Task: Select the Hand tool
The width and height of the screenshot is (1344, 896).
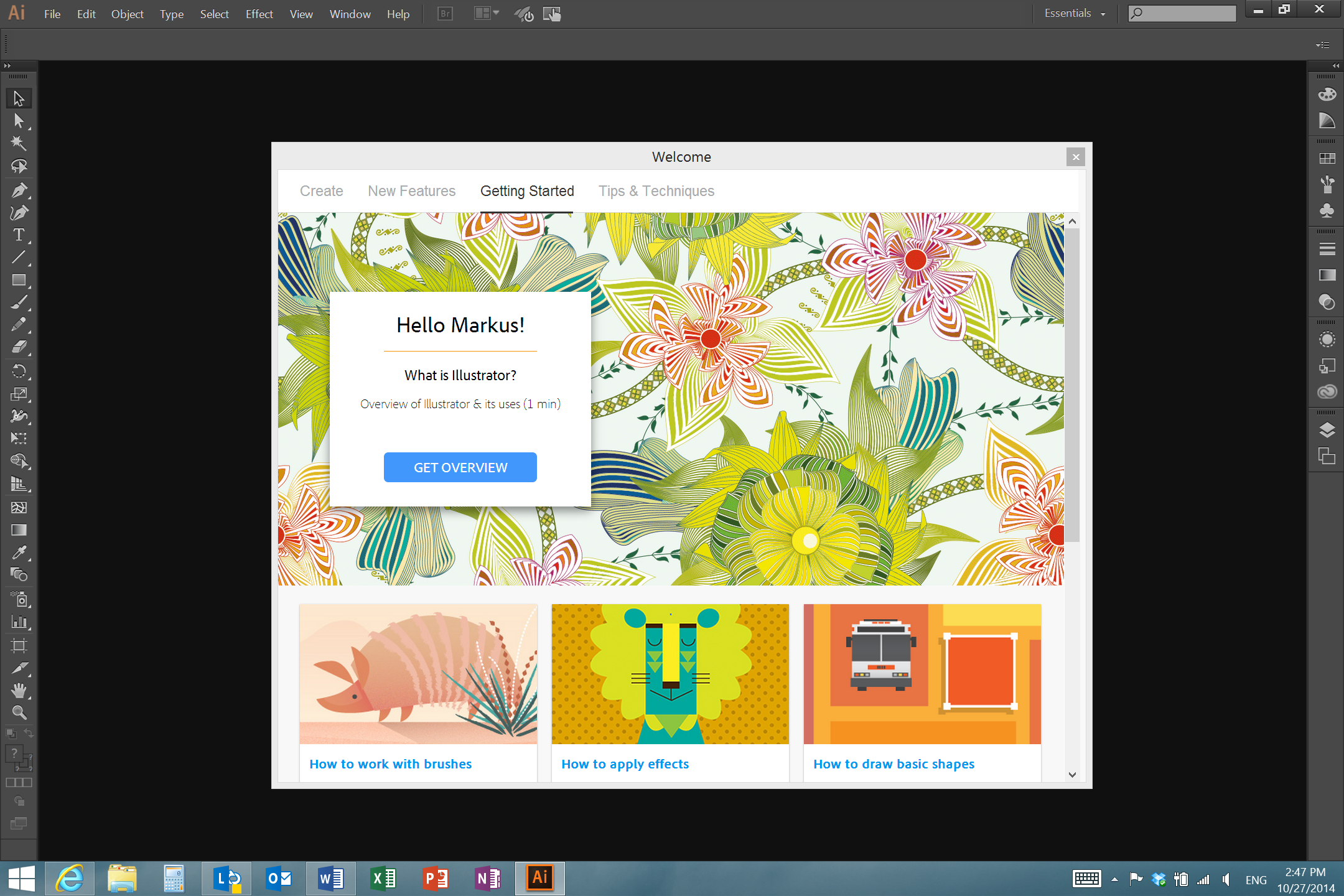Action: [x=19, y=690]
